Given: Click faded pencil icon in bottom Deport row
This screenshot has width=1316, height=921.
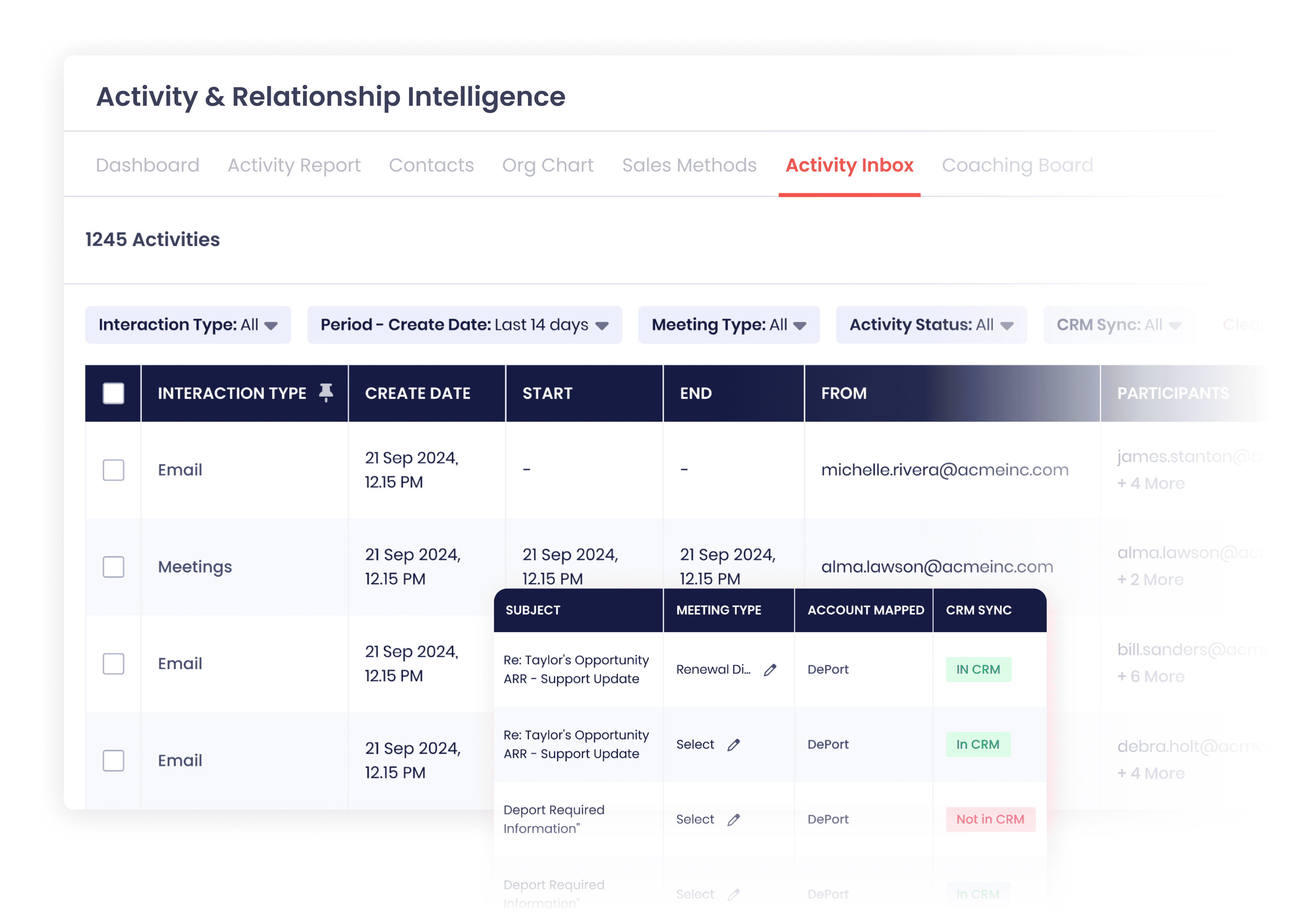Looking at the screenshot, I should [x=733, y=894].
